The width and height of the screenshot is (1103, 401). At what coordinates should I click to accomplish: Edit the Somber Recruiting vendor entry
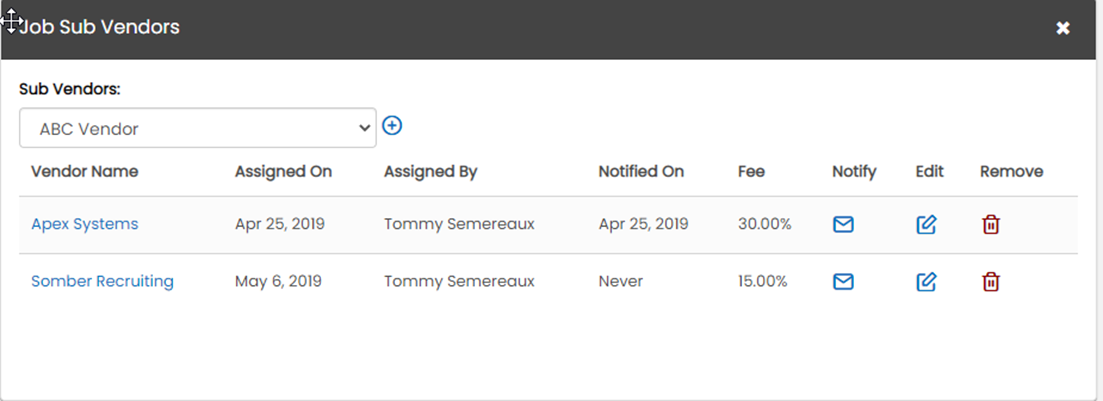coord(926,282)
